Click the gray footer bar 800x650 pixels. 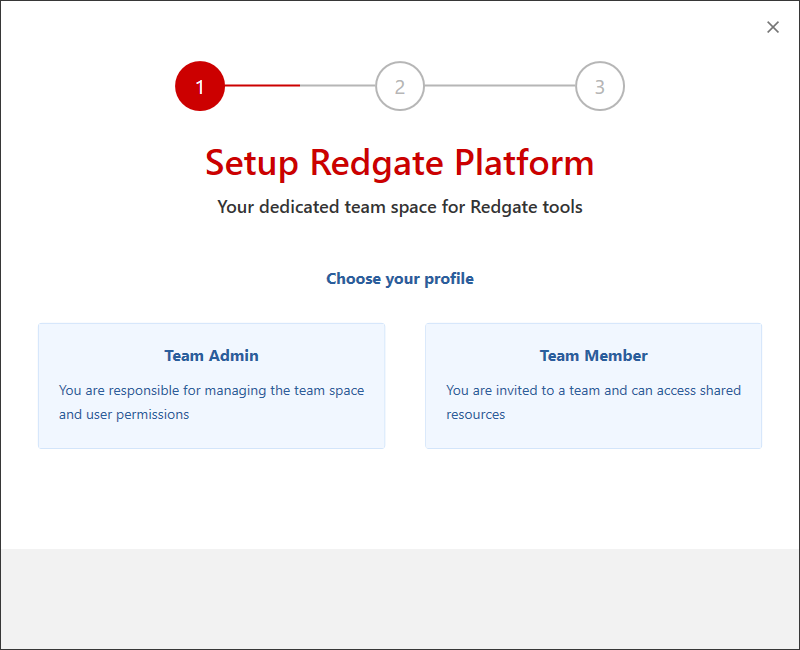[x=400, y=599]
